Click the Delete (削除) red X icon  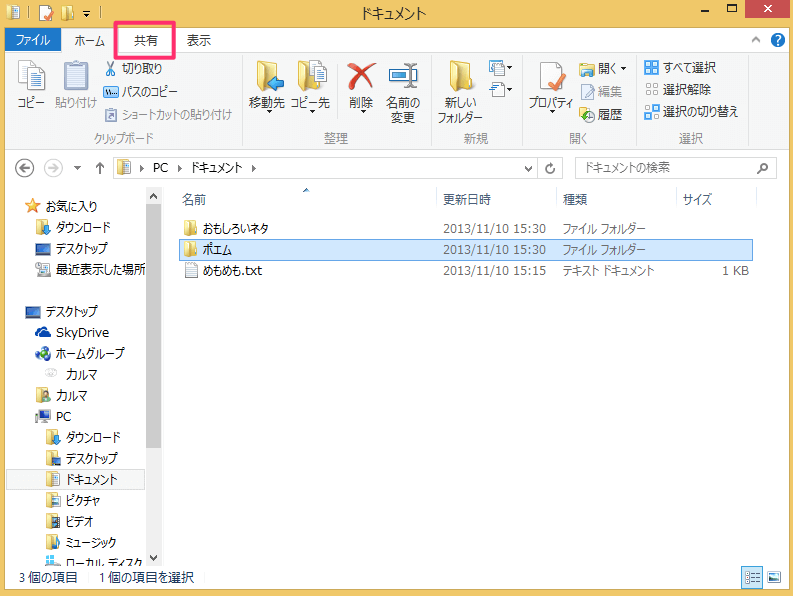click(361, 76)
